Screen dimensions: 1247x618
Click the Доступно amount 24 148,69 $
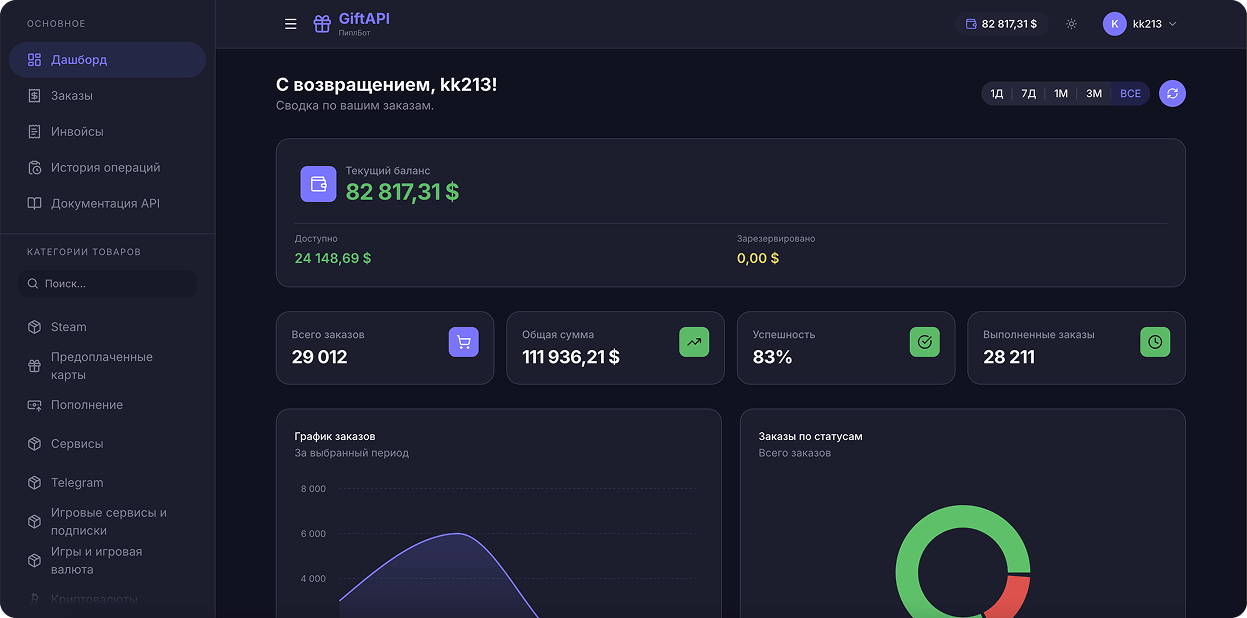(x=333, y=258)
